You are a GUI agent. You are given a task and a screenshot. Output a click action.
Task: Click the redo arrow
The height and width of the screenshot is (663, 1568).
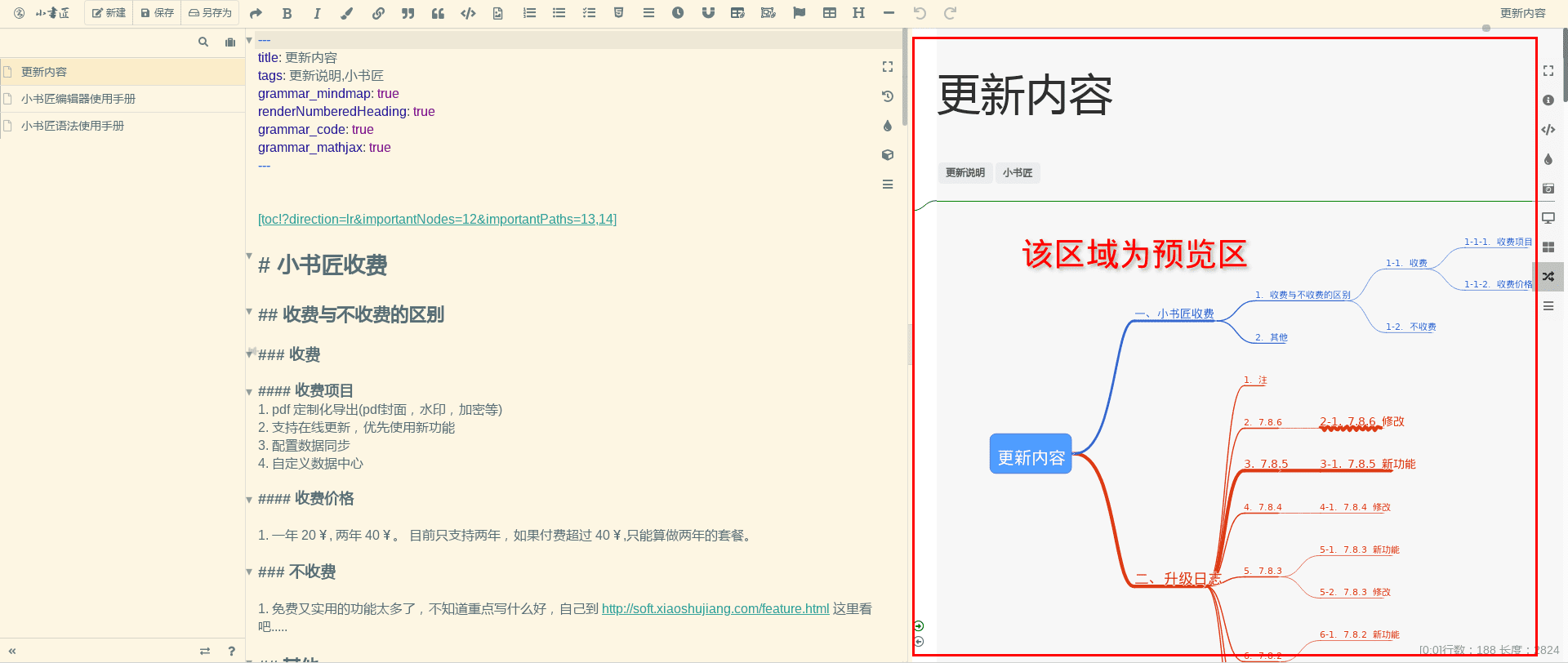click(x=950, y=13)
